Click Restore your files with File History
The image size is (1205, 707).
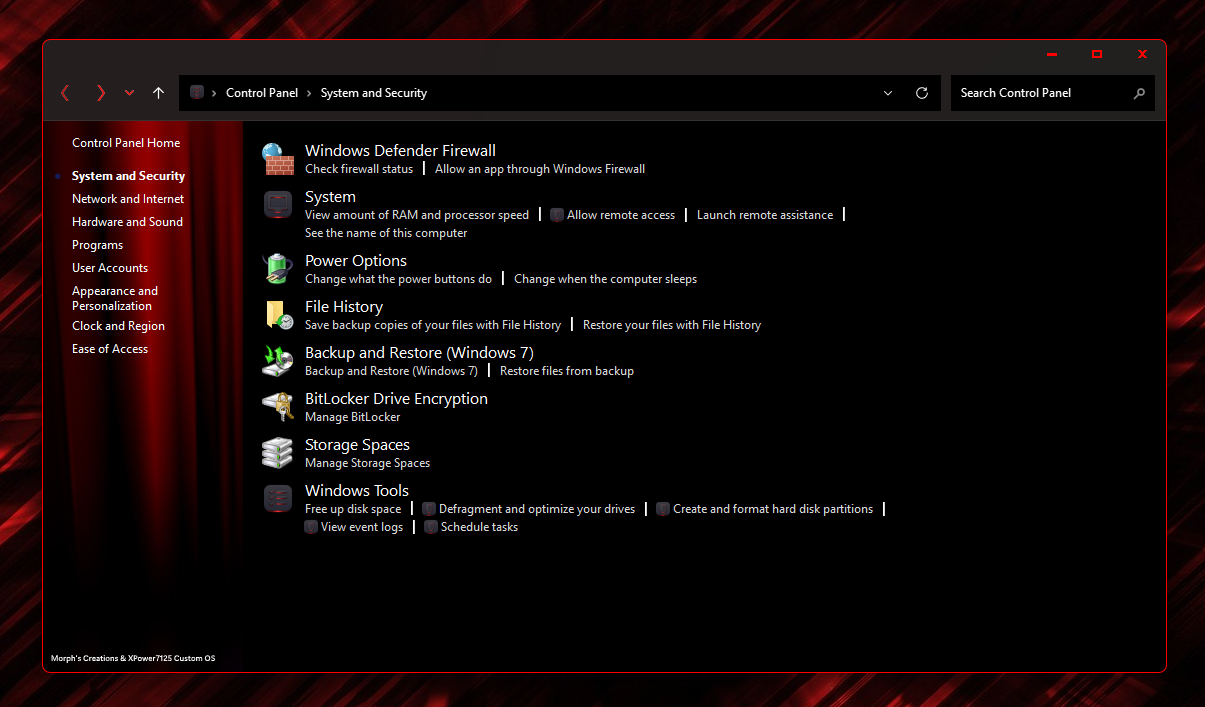click(672, 325)
